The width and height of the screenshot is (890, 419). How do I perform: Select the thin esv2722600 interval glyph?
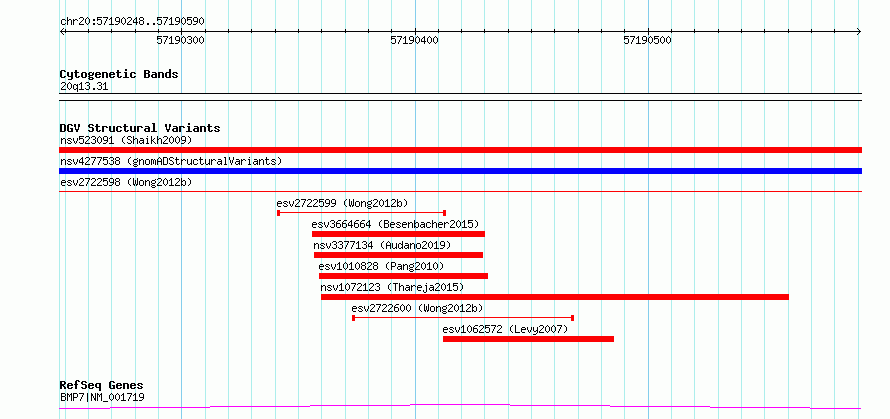[463, 318]
